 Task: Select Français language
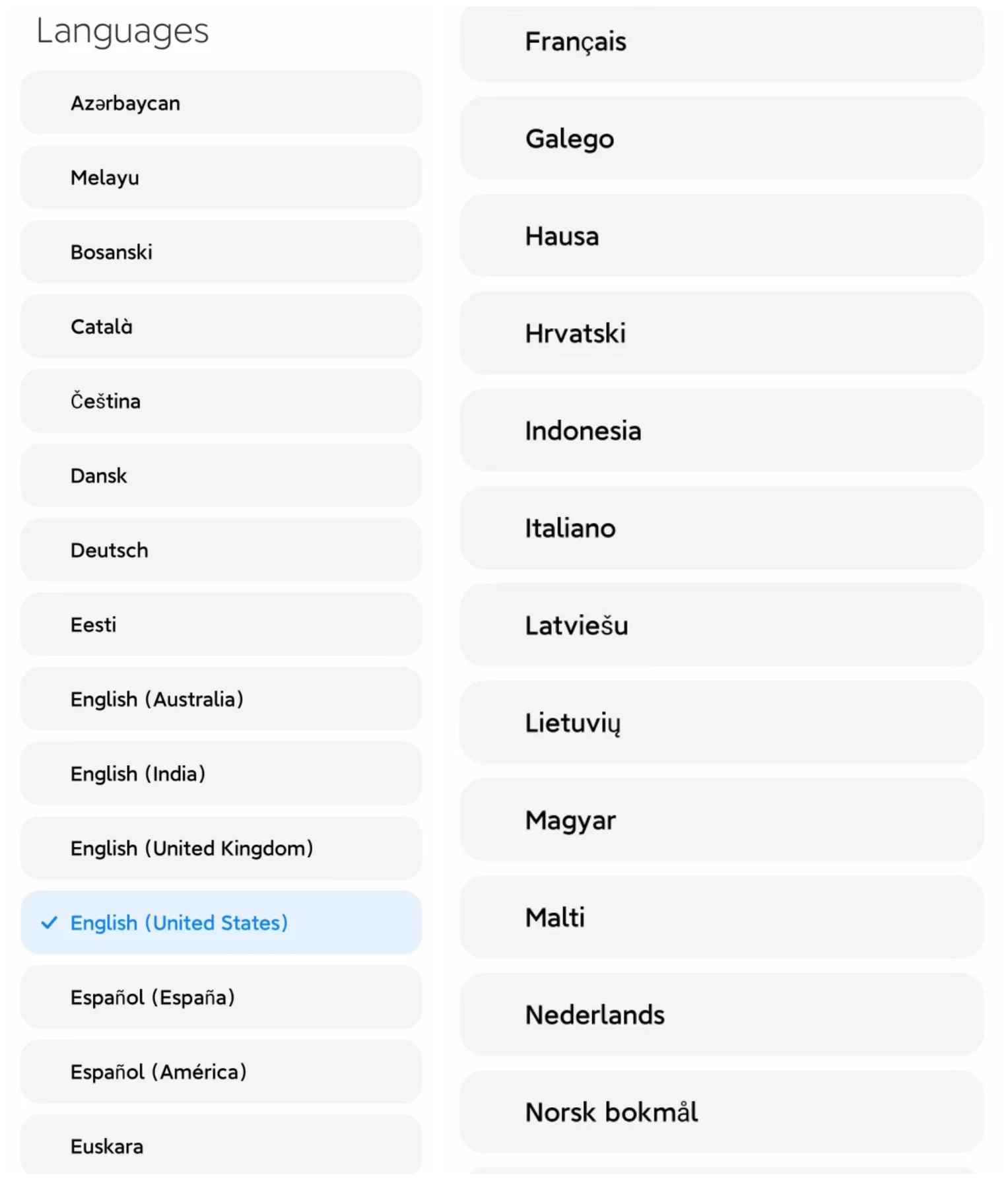coord(721,42)
